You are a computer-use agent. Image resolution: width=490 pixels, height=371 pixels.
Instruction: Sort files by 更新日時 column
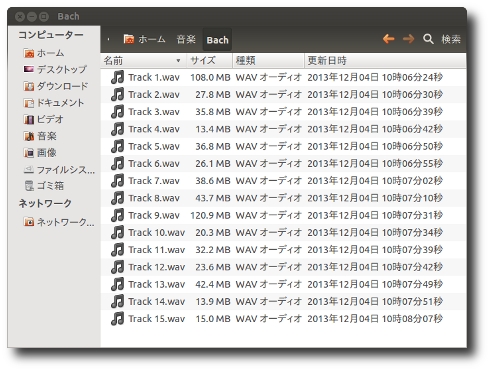(x=385, y=61)
